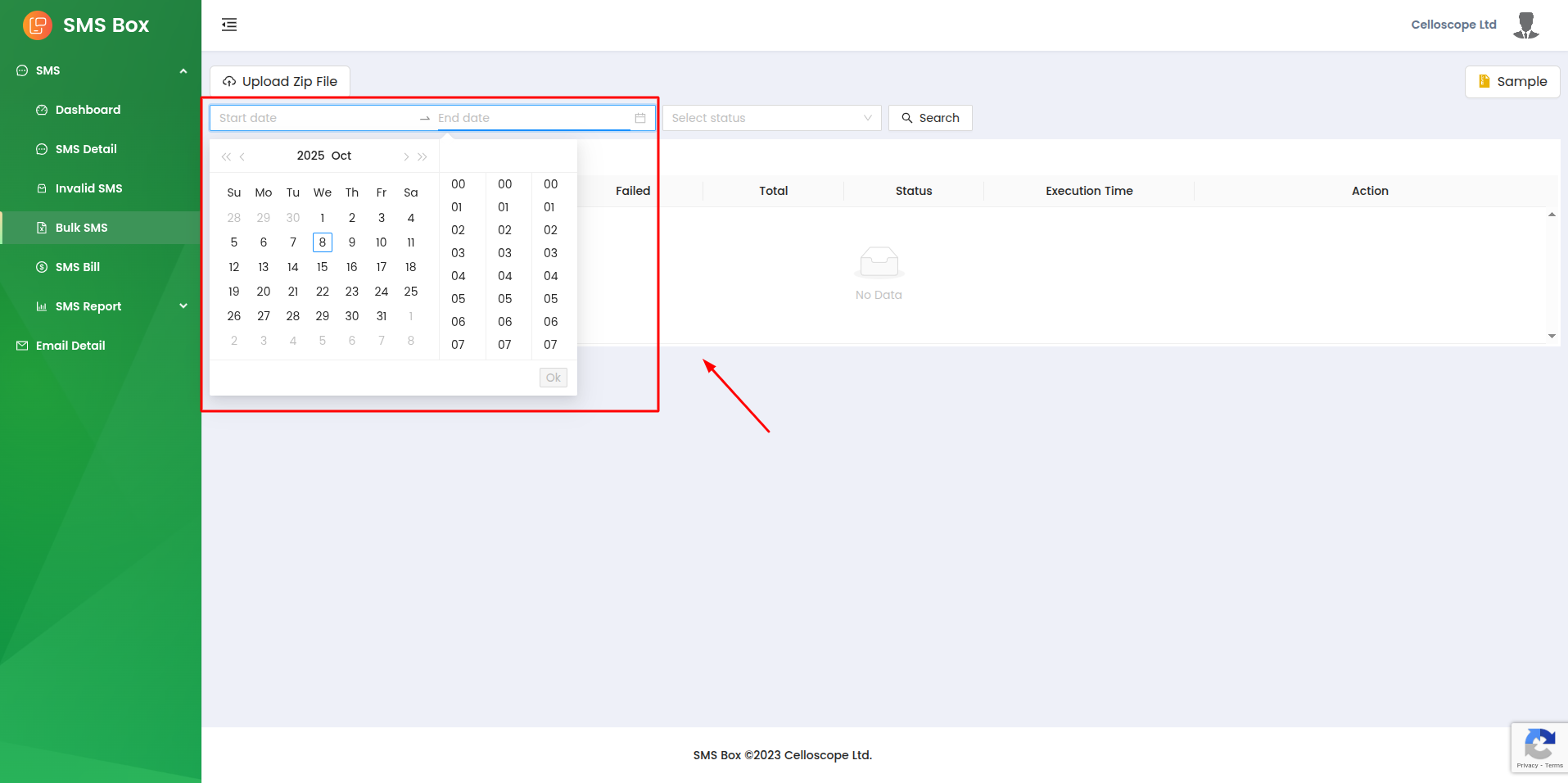Go to previous month in calendar
This screenshot has height=783, width=1568.
click(242, 156)
